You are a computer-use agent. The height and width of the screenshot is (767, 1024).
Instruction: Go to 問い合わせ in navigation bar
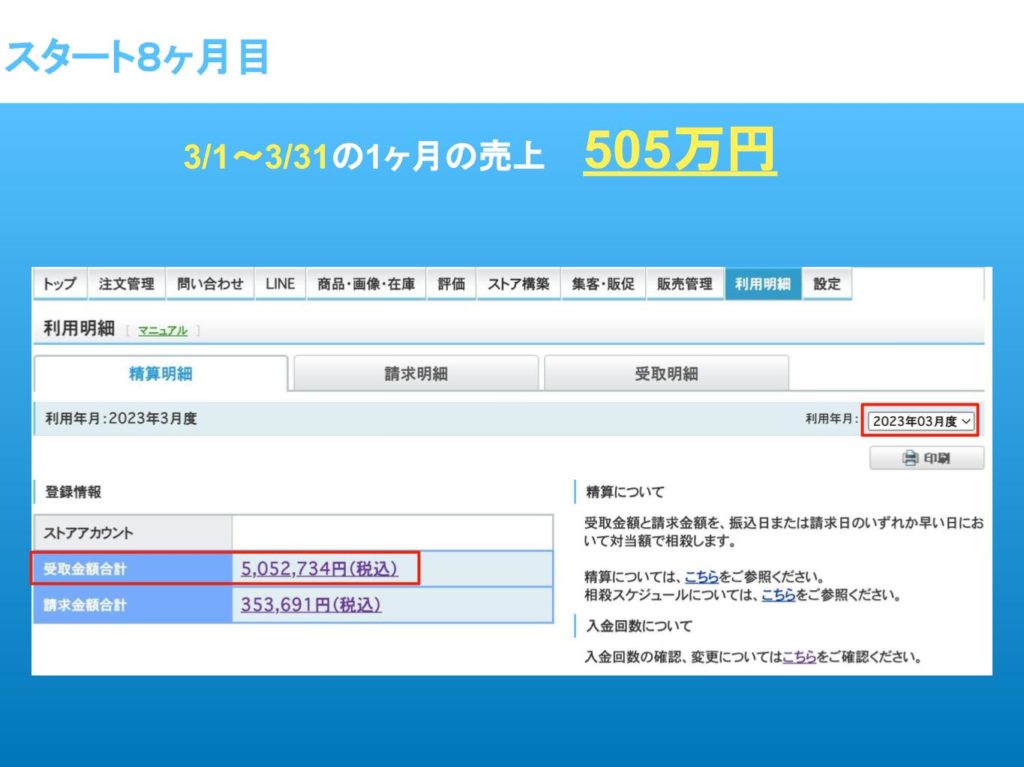210,284
